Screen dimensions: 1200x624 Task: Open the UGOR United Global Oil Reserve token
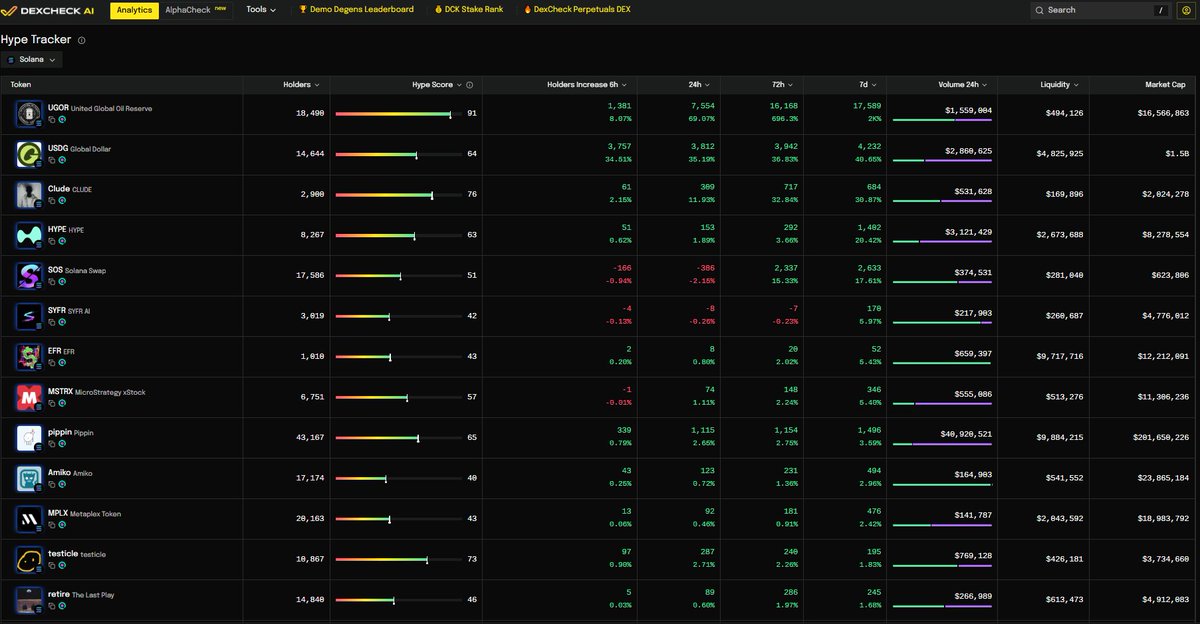[100, 108]
